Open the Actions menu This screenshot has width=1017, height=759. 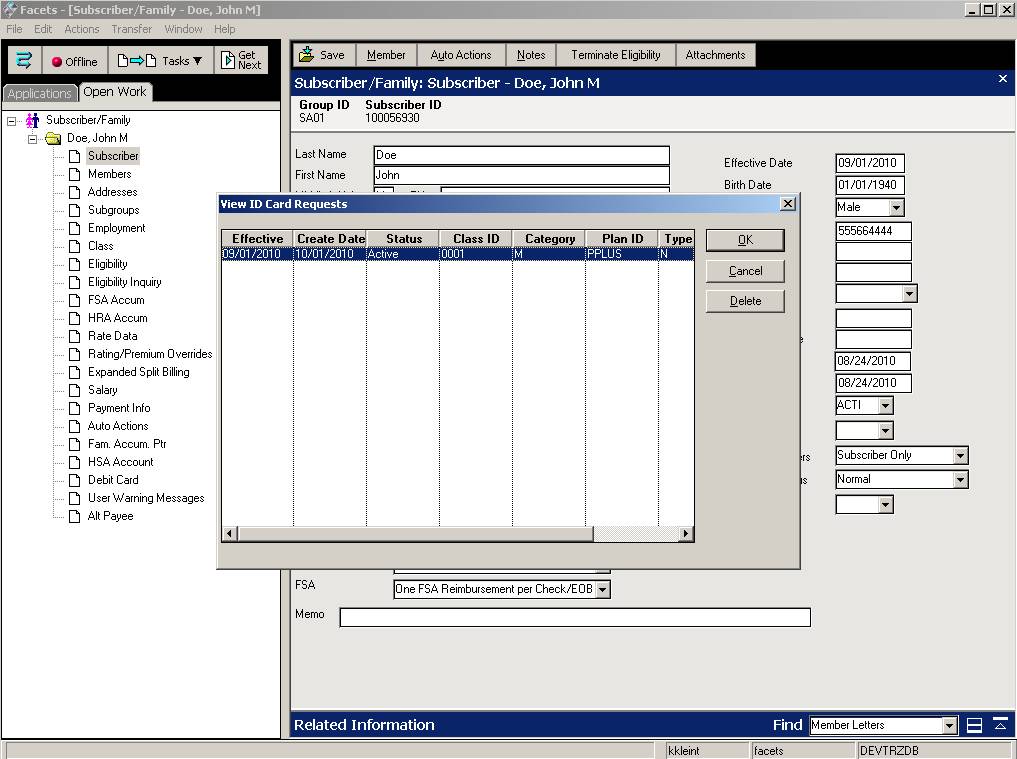(81, 29)
